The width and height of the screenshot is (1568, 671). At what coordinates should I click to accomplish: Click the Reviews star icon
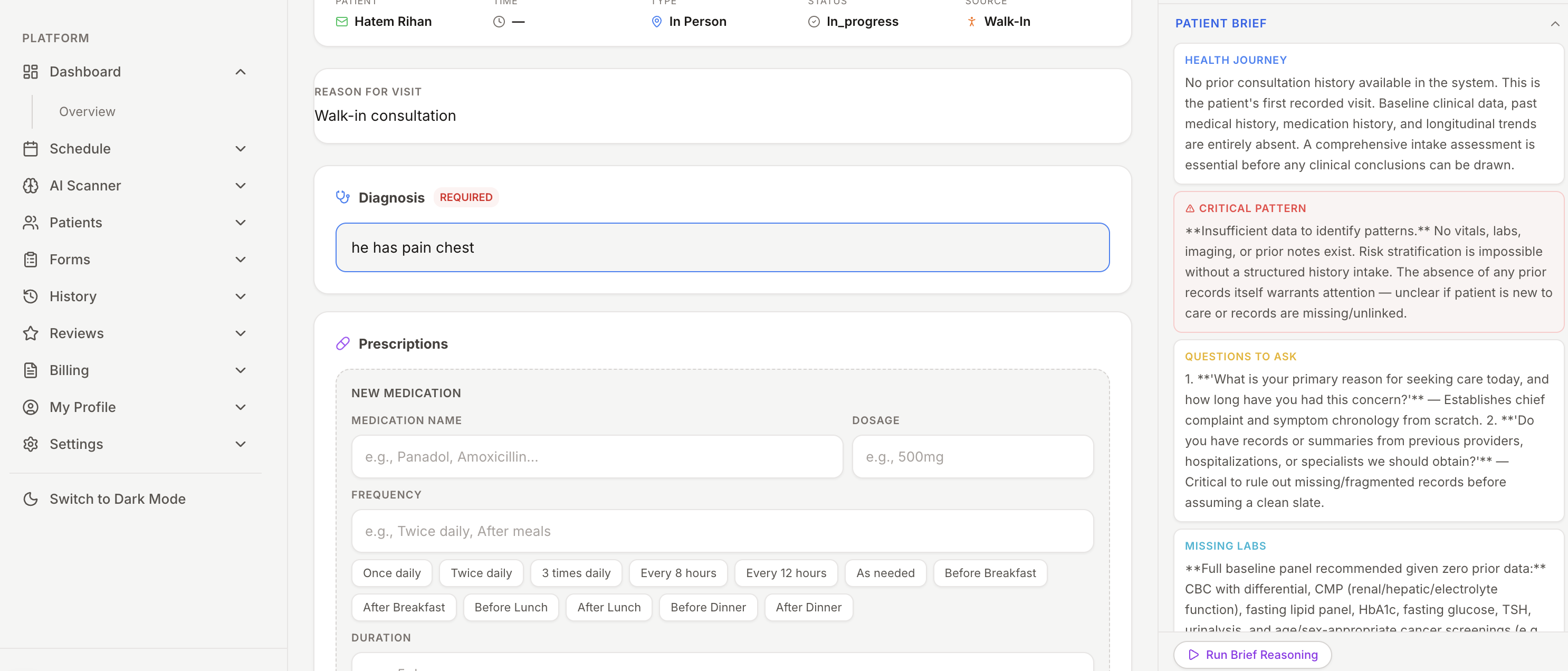tap(31, 333)
